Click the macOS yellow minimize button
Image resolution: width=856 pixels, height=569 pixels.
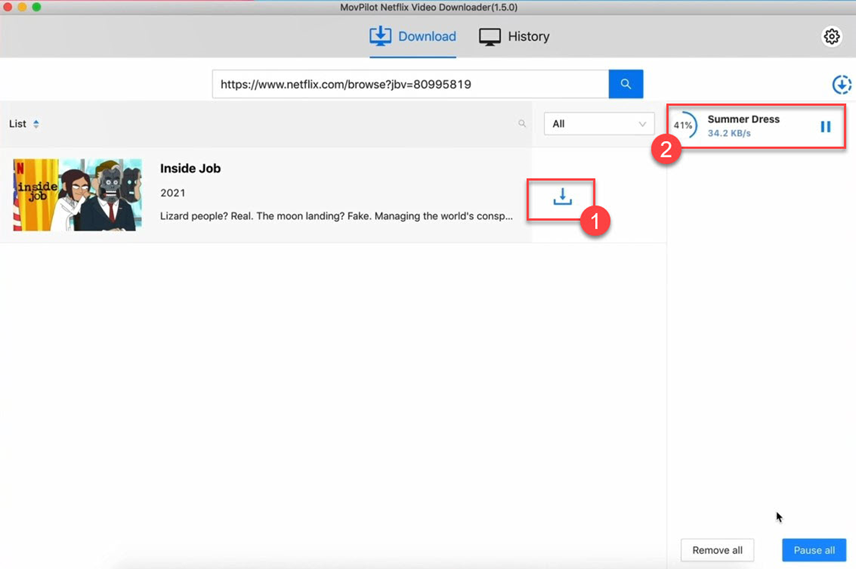22,7
